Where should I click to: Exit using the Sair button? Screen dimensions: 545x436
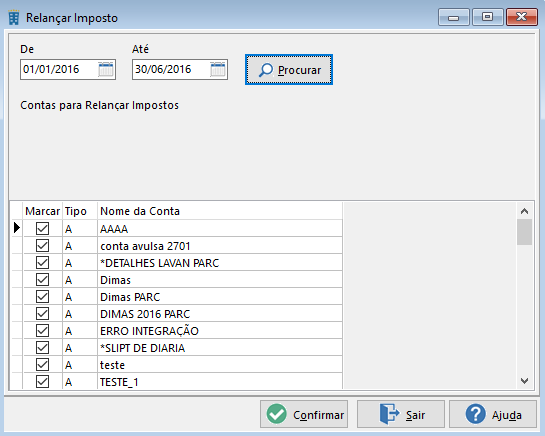(x=401, y=414)
